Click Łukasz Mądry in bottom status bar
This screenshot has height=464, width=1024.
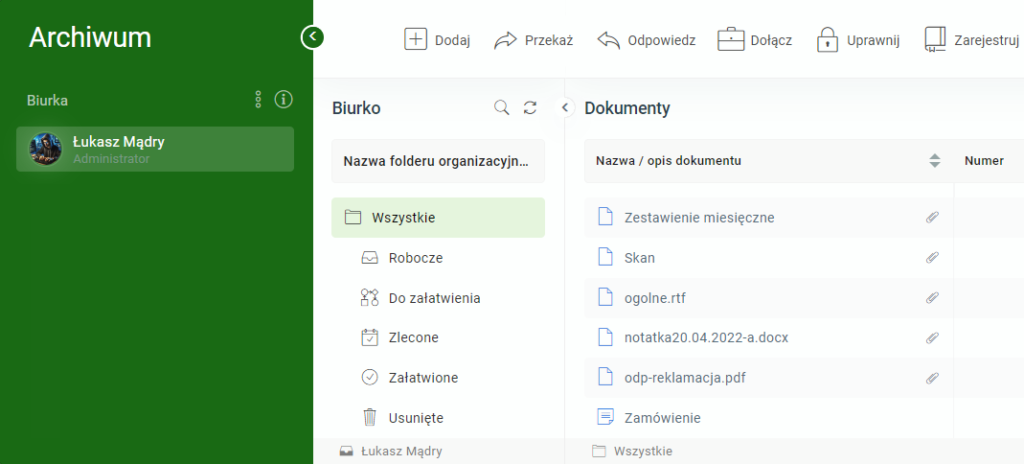tap(402, 451)
